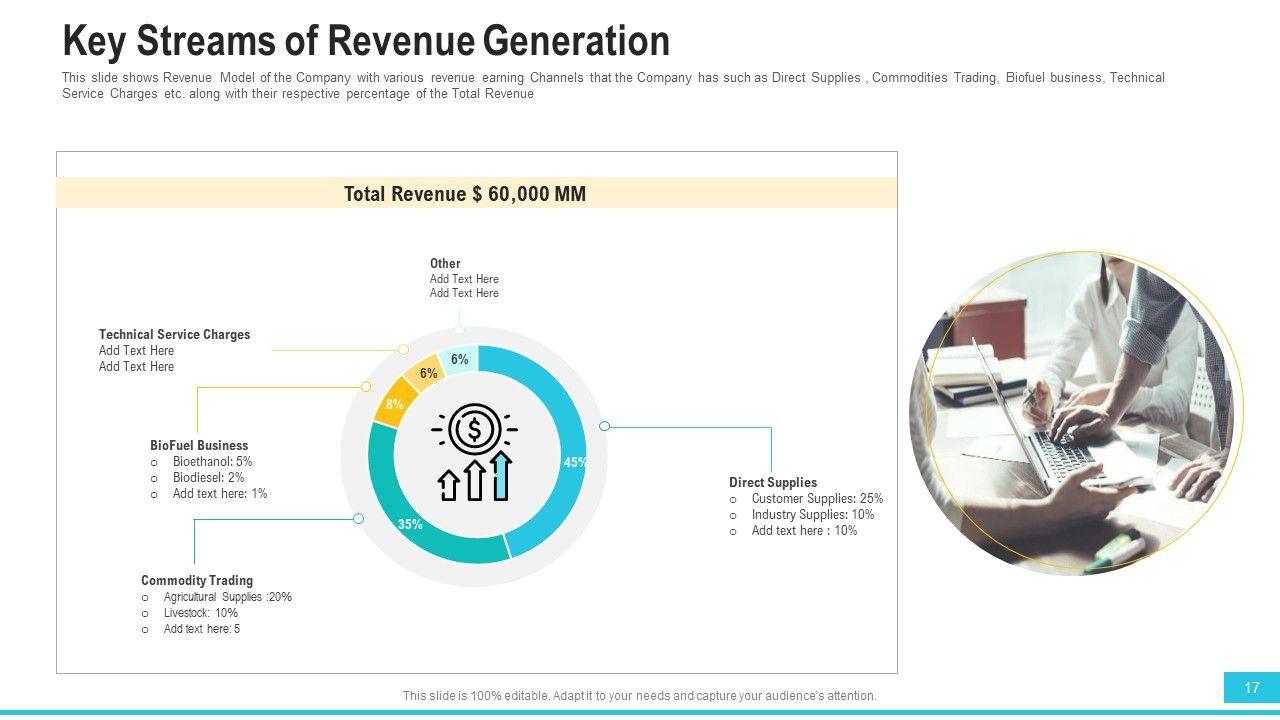Image resolution: width=1280 pixels, height=720 pixels.
Task: Click the Agricultural Supplies :20% bullet
Action: (228, 597)
